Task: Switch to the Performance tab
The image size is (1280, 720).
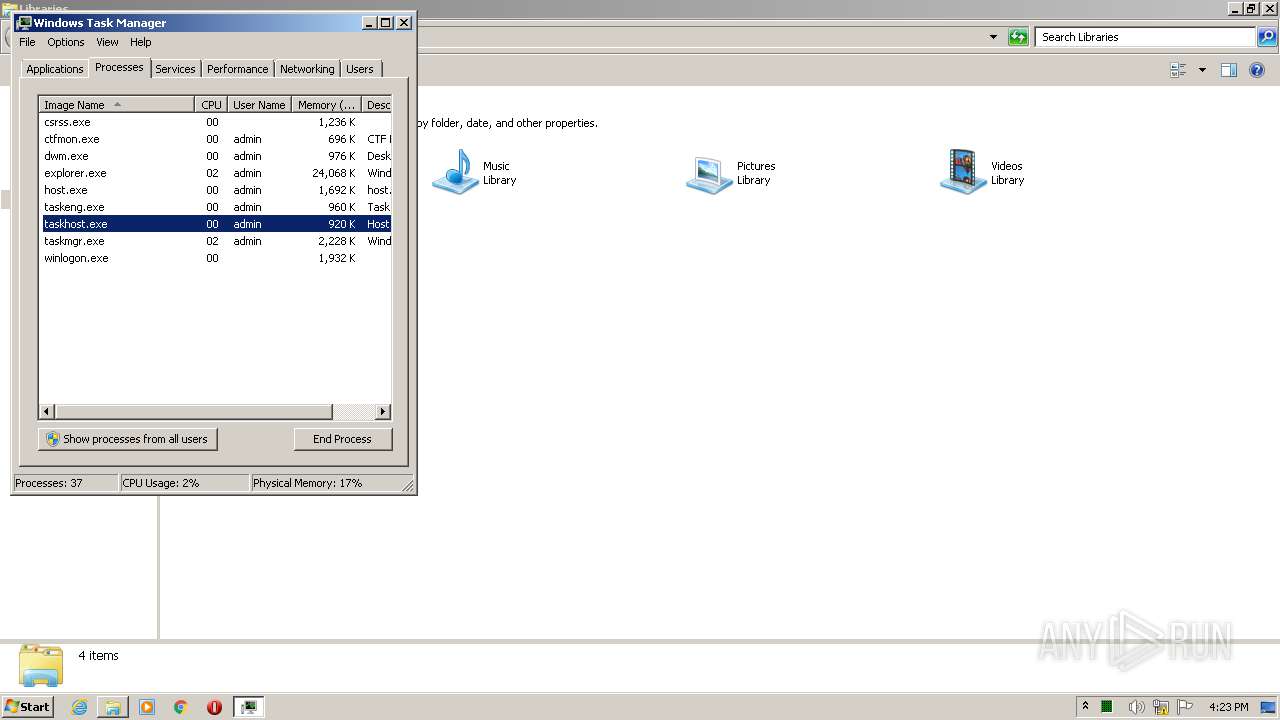Action: coord(237,69)
